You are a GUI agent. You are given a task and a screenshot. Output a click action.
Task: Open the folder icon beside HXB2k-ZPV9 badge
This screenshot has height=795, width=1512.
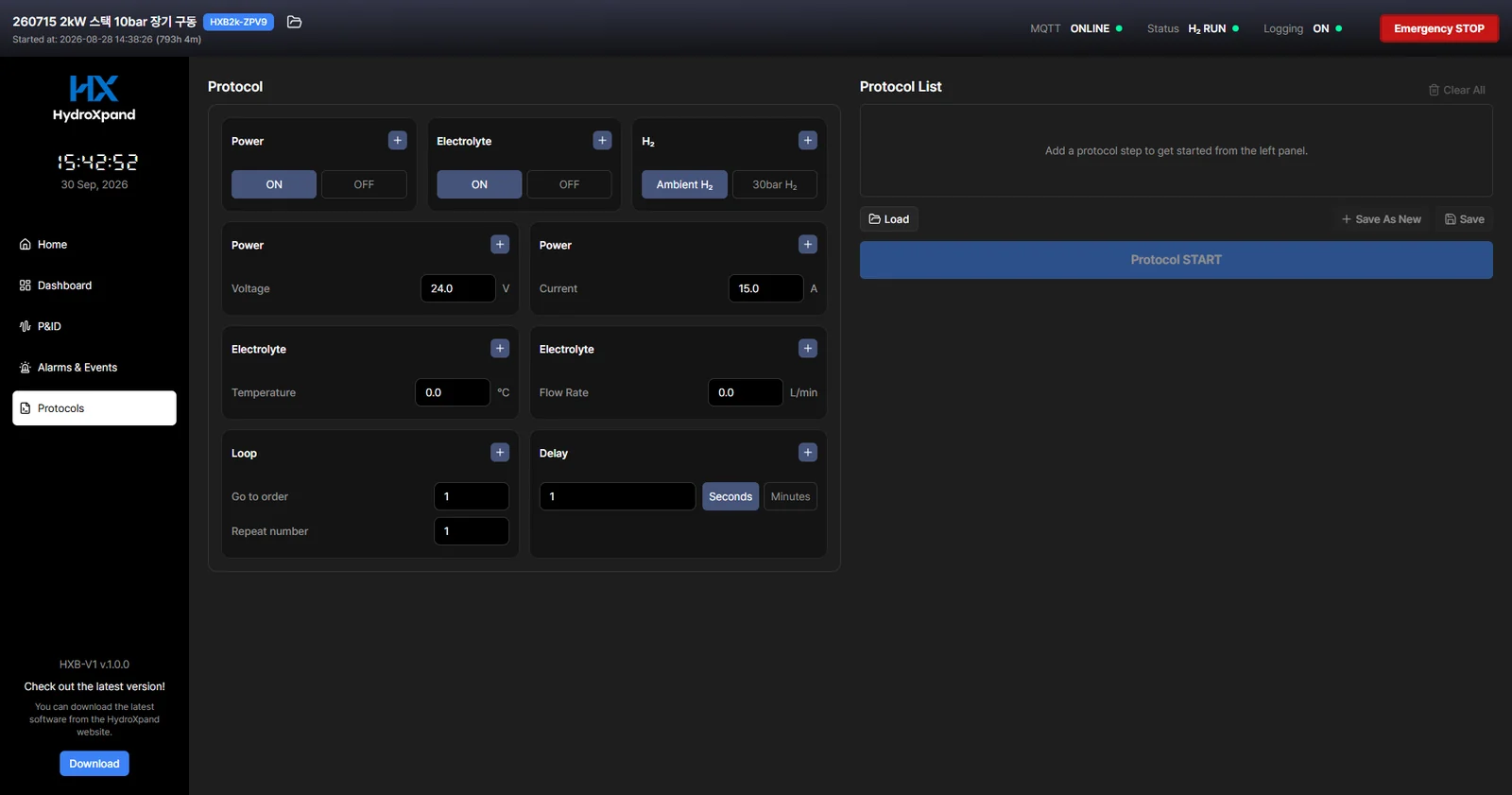coord(294,22)
